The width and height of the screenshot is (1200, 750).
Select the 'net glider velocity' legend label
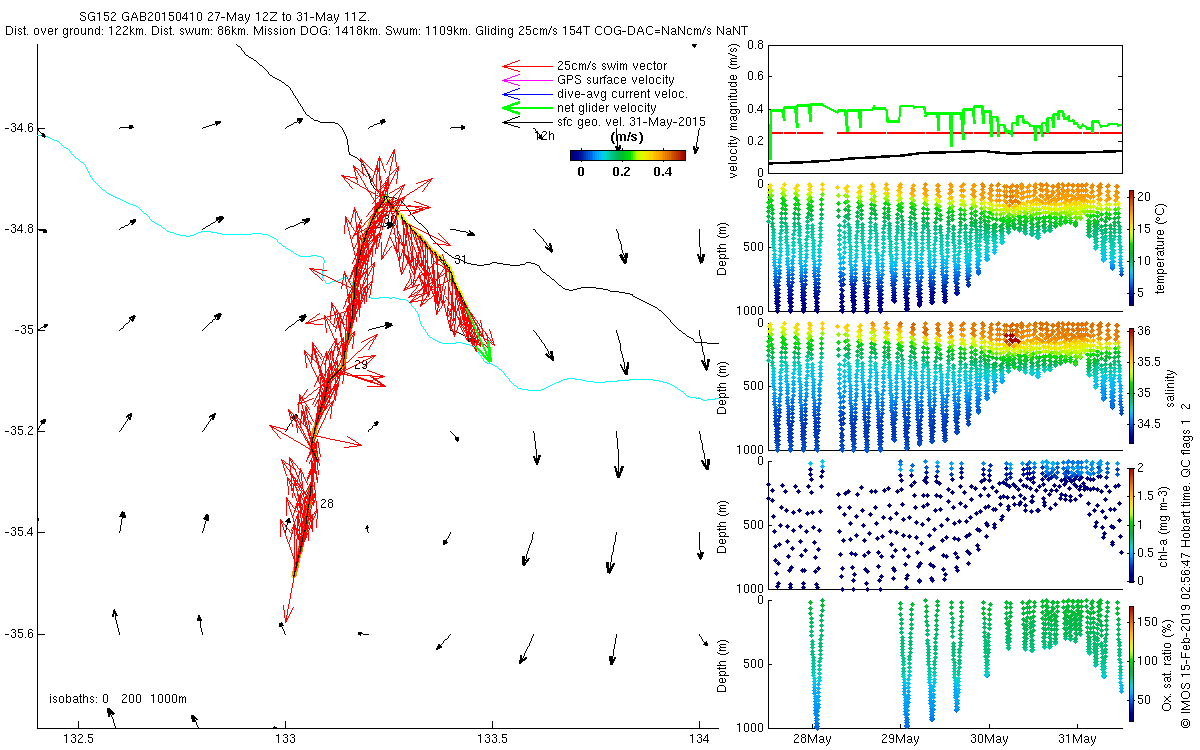(606, 108)
